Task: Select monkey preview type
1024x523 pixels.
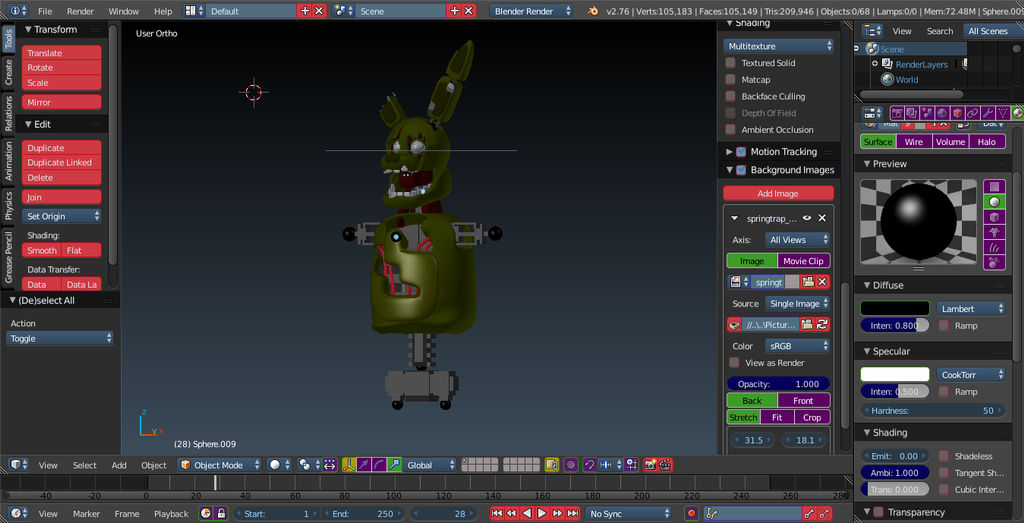Action: tap(995, 232)
